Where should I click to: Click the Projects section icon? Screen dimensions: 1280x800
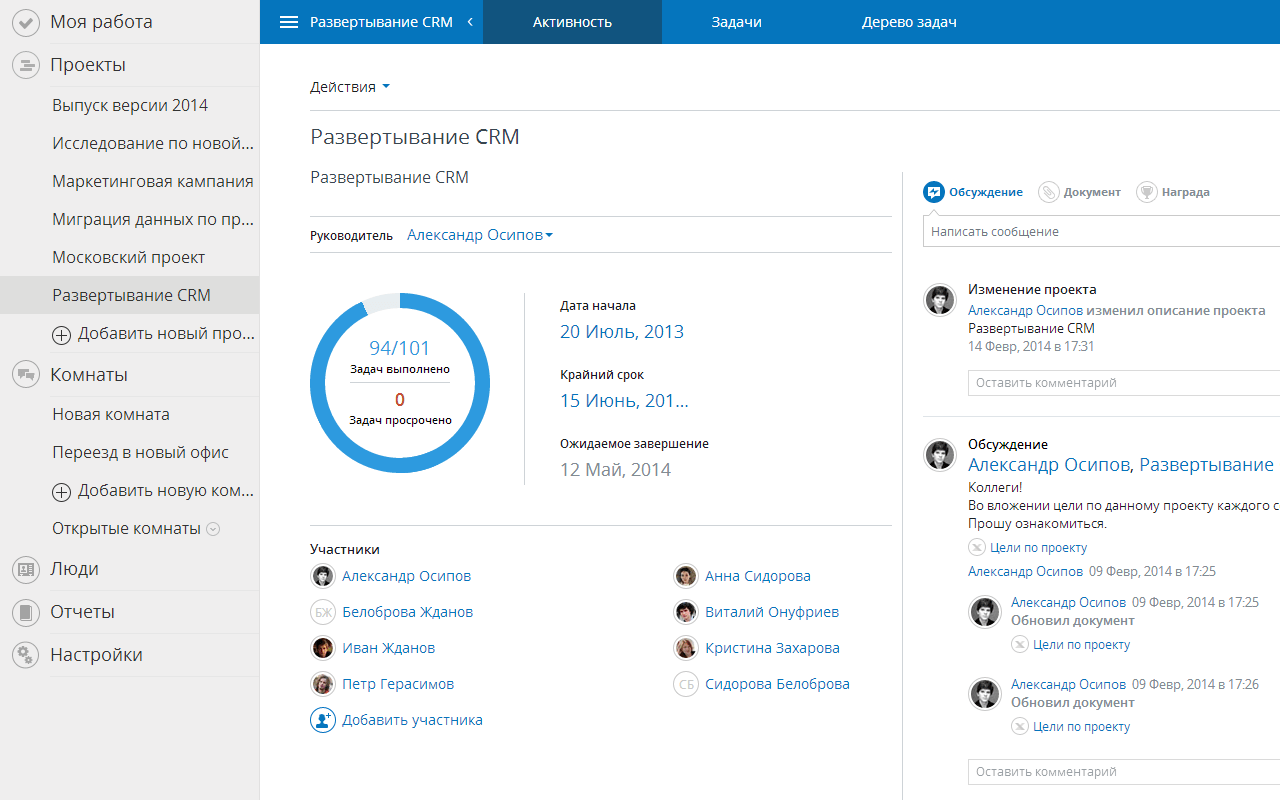point(25,65)
